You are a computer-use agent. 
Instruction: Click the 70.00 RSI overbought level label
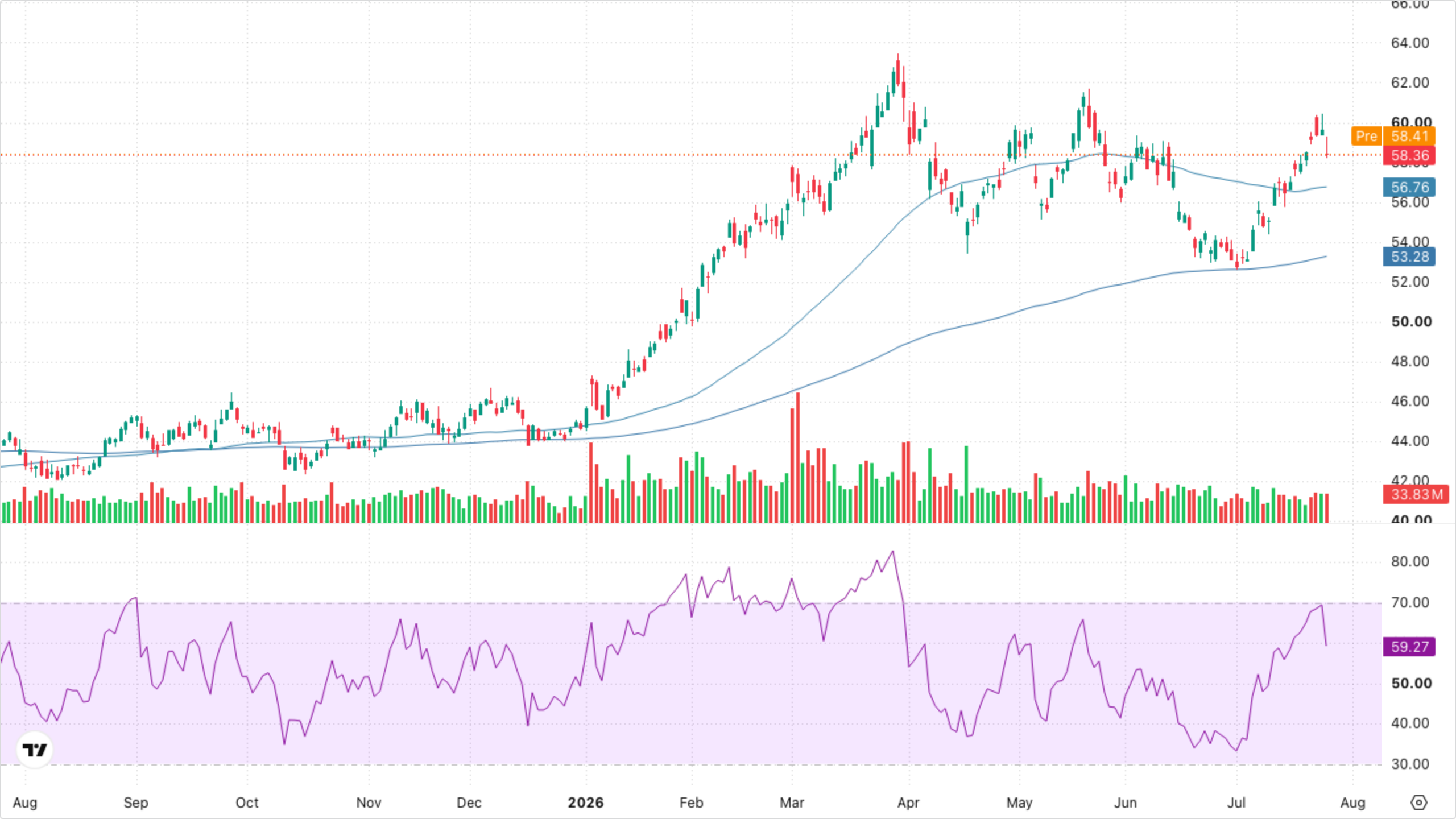[x=1410, y=602]
